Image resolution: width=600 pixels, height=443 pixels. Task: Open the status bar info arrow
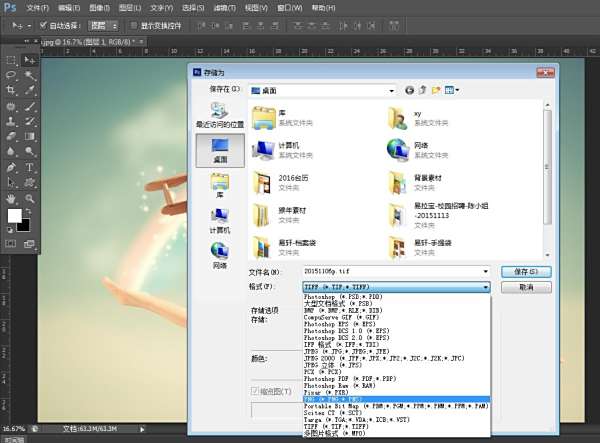click(142, 429)
